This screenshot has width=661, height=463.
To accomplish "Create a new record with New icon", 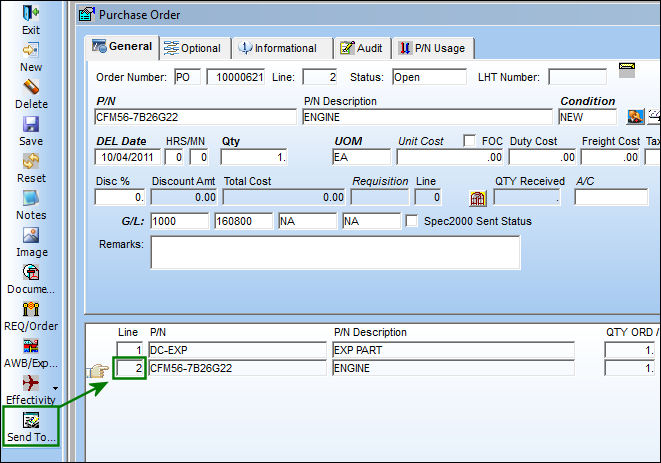I will [x=31, y=51].
